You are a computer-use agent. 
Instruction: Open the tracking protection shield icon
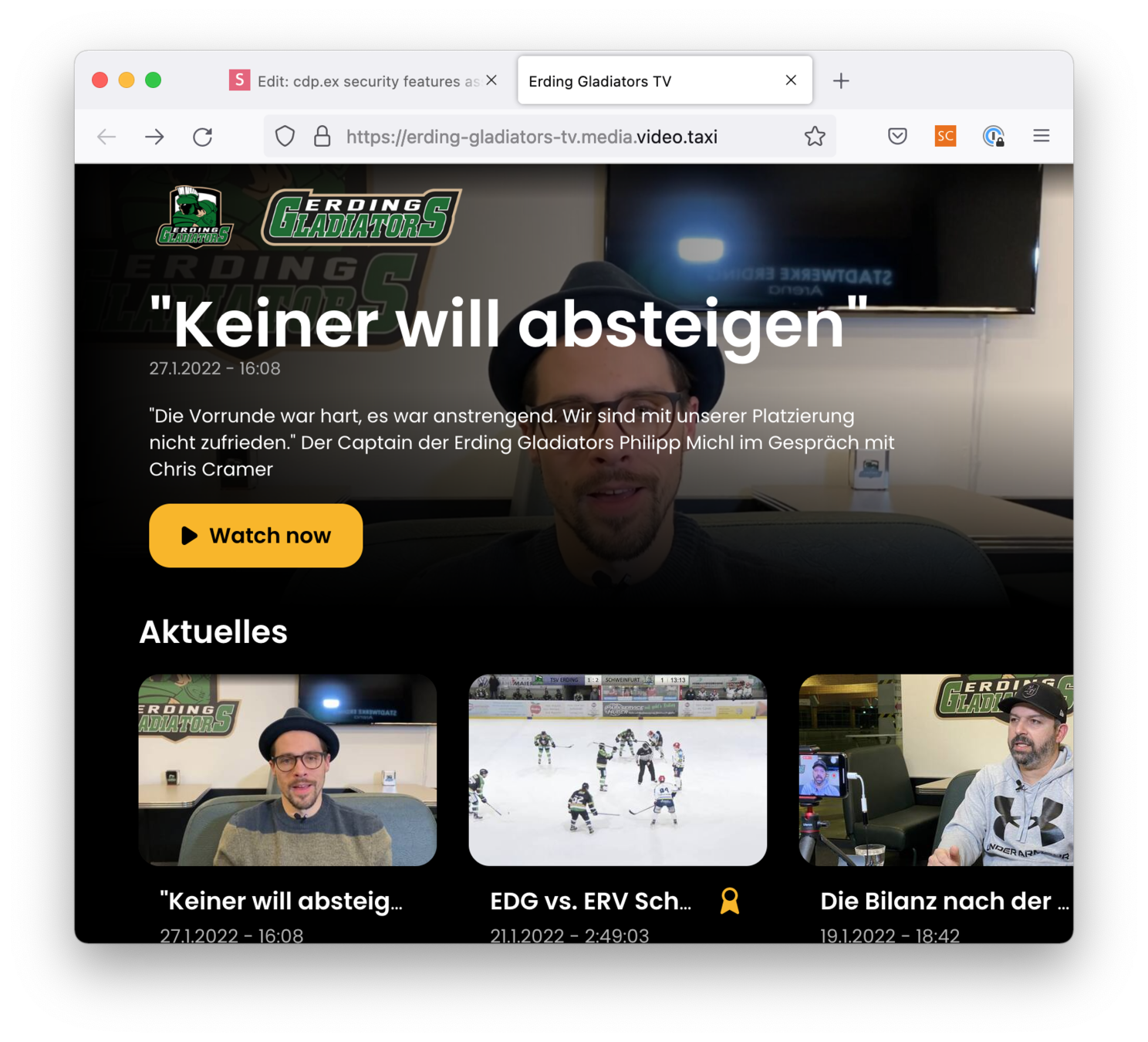pyautogui.click(x=285, y=137)
